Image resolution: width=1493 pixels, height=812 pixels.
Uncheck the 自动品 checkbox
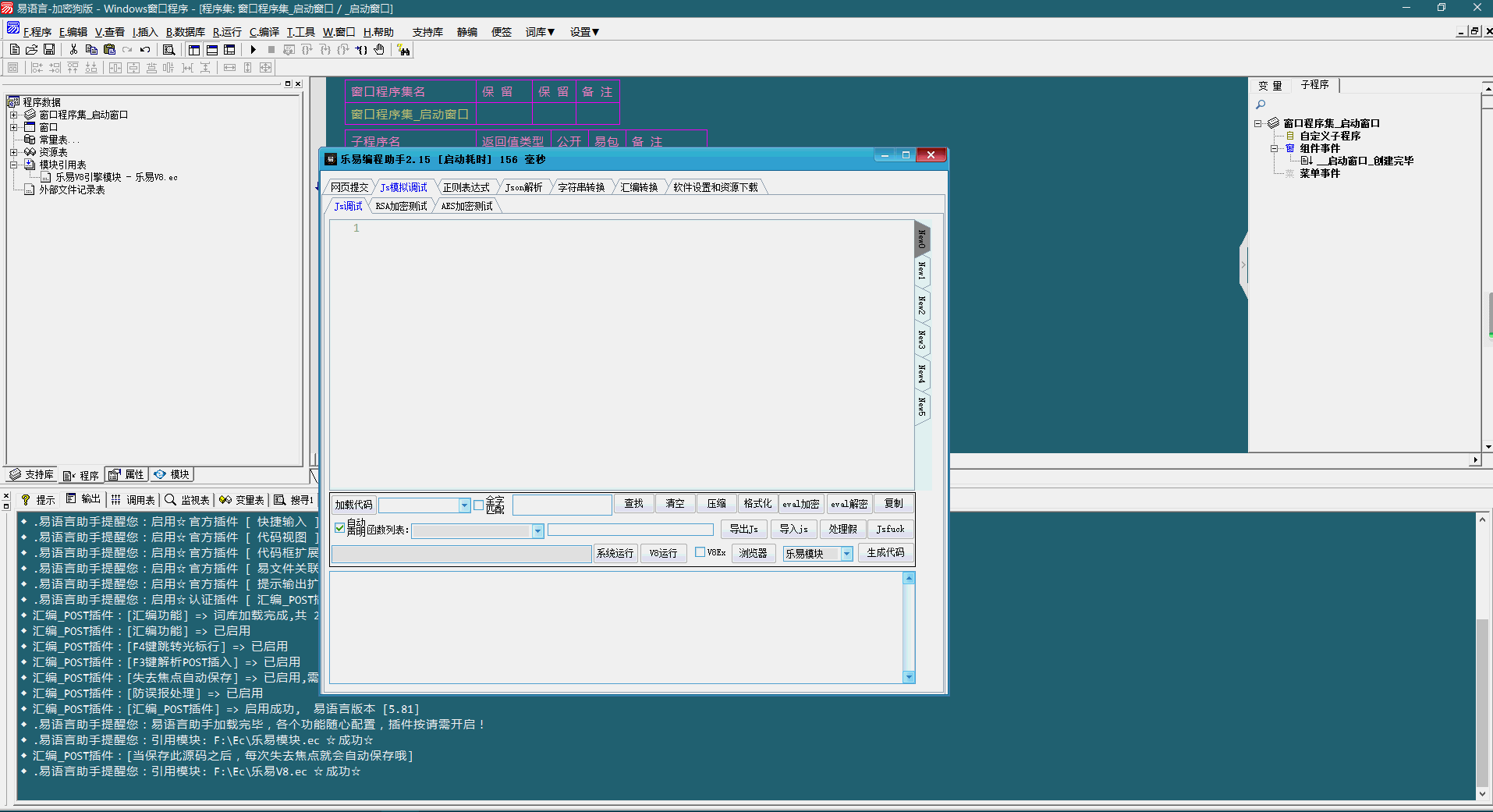pos(339,528)
